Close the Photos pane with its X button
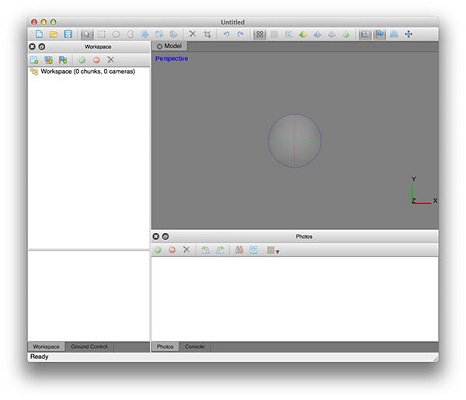Screen dimensions: 466x400 pos(156,236)
